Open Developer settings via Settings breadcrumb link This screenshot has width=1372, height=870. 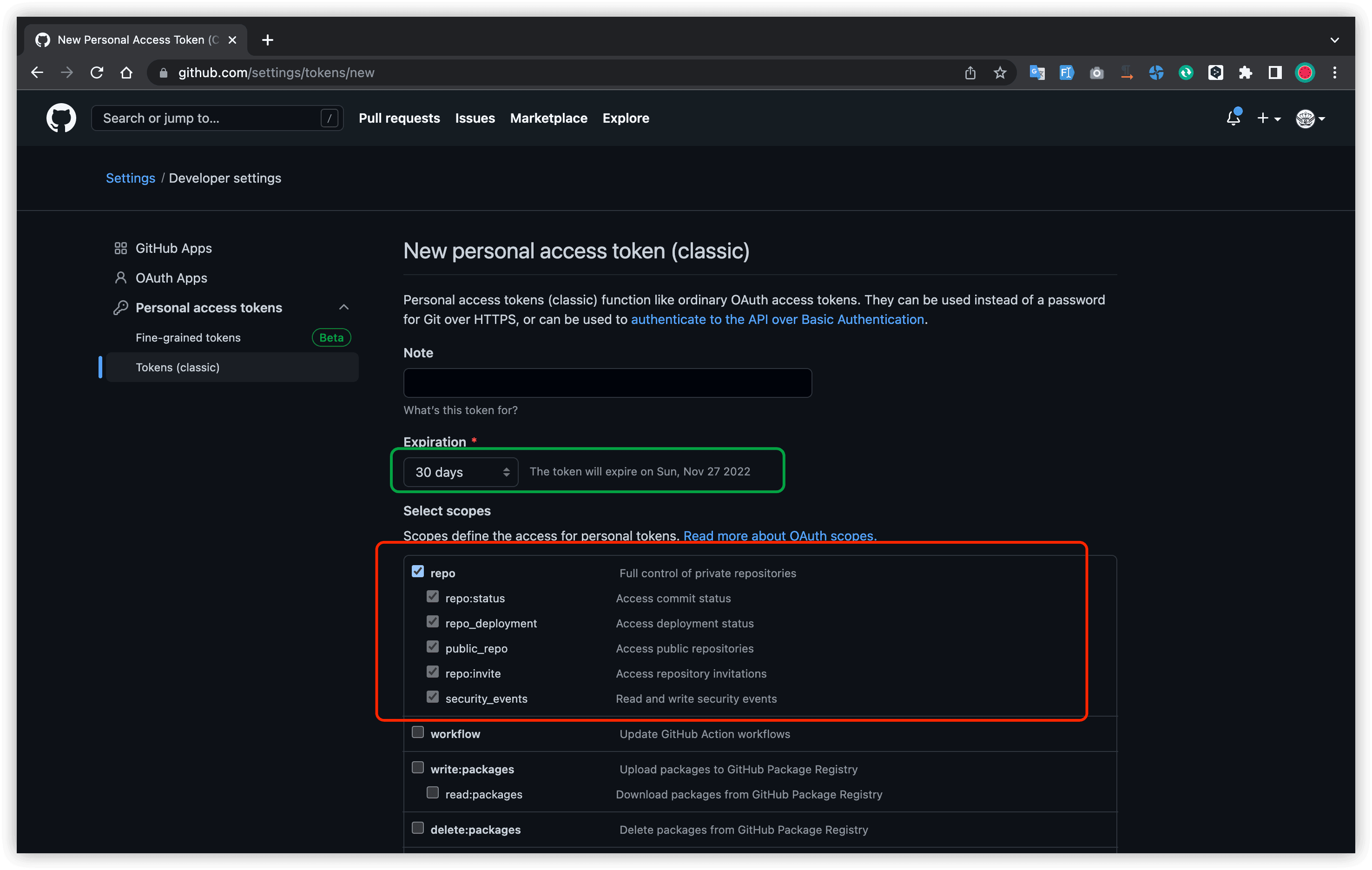tap(131, 178)
